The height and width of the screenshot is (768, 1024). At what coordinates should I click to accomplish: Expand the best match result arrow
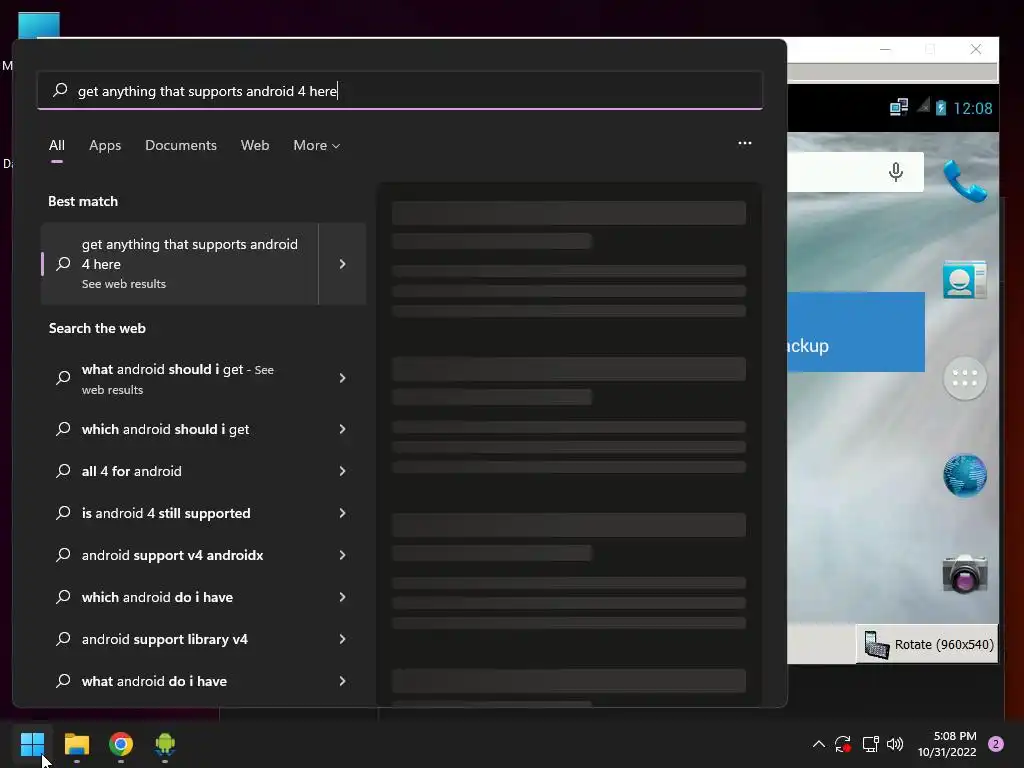[x=342, y=264]
